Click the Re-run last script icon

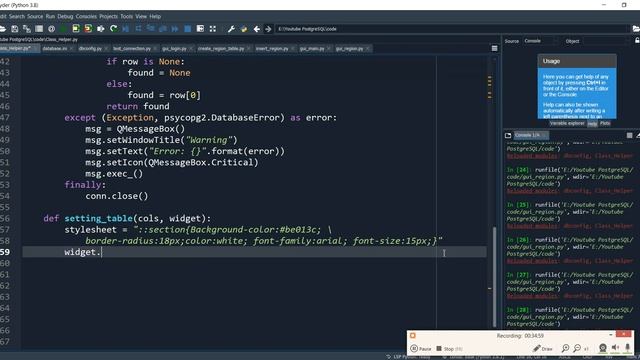pos(113,29)
